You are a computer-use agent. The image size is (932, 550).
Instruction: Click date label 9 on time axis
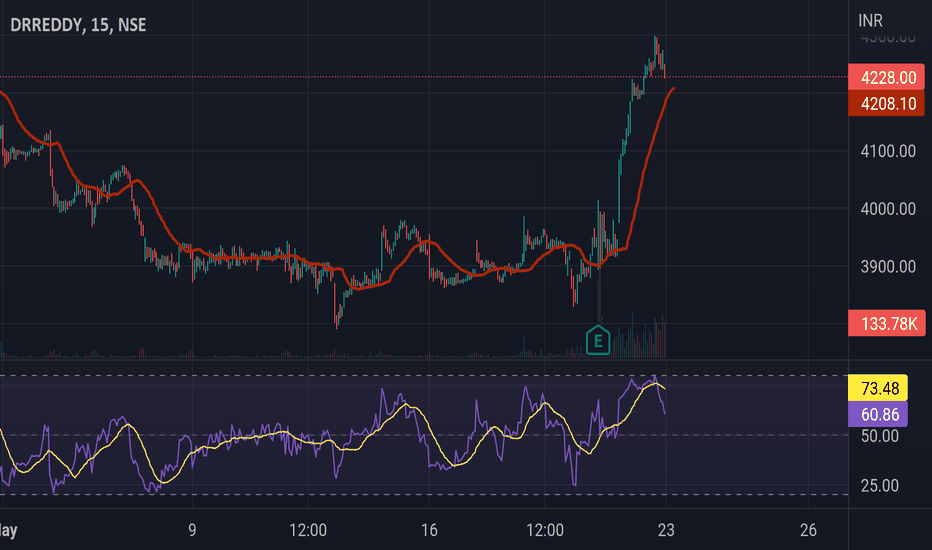coord(192,530)
